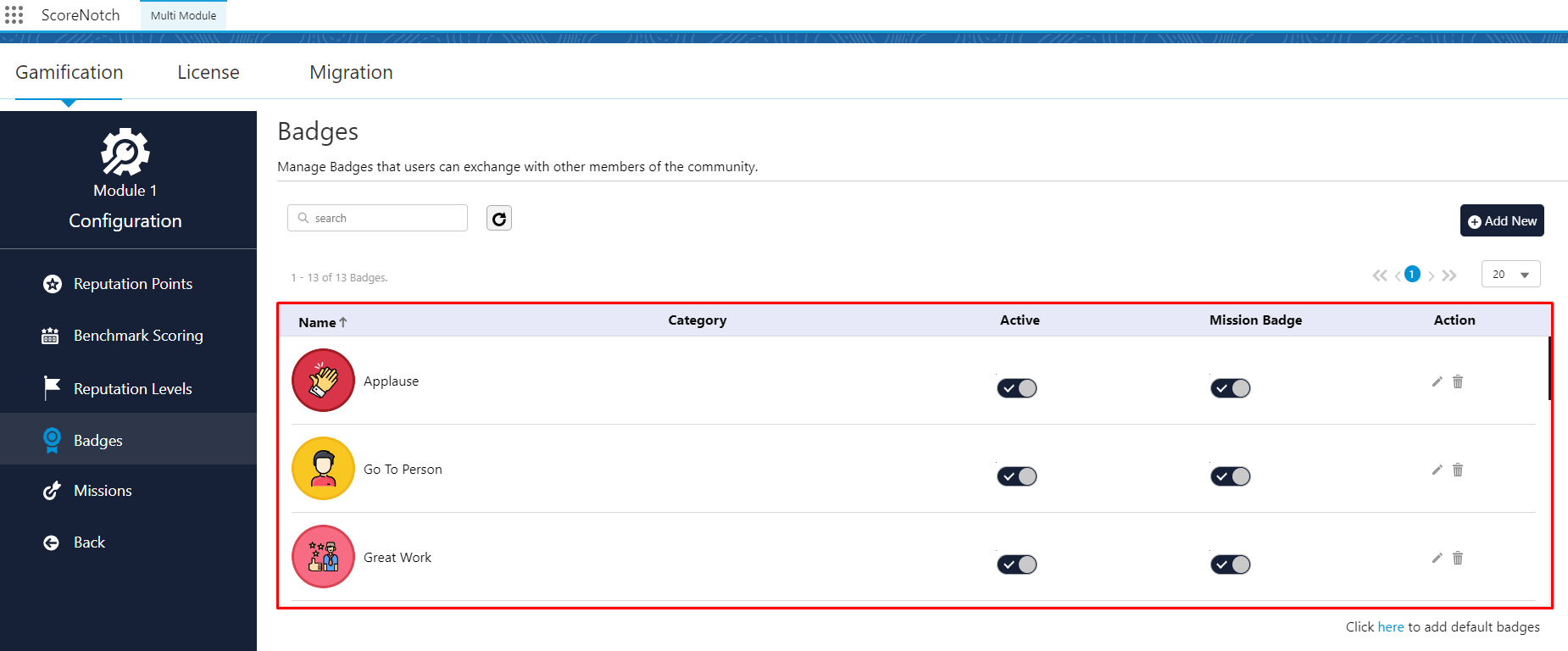Click the Active column header
Image resolution: width=1568 pixels, height=651 pixels.
click(1020, 320)
